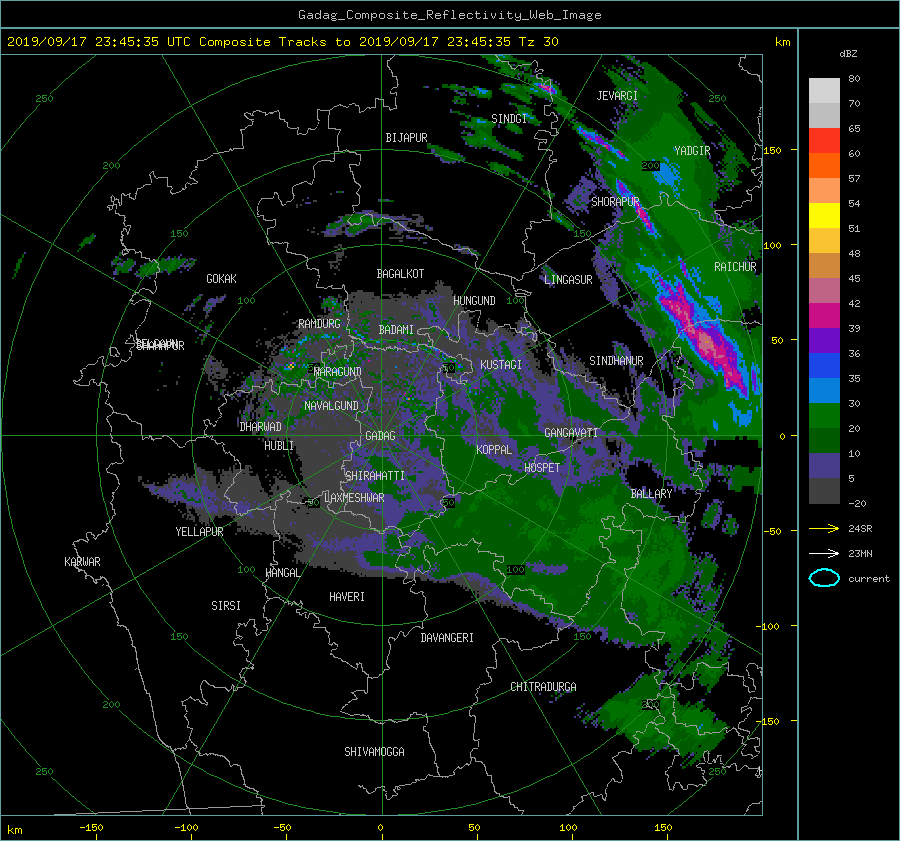The width and height of the screenshot is (900, 841).
Task: Click the GANGAVATI city label
Action: coord(571,433)
